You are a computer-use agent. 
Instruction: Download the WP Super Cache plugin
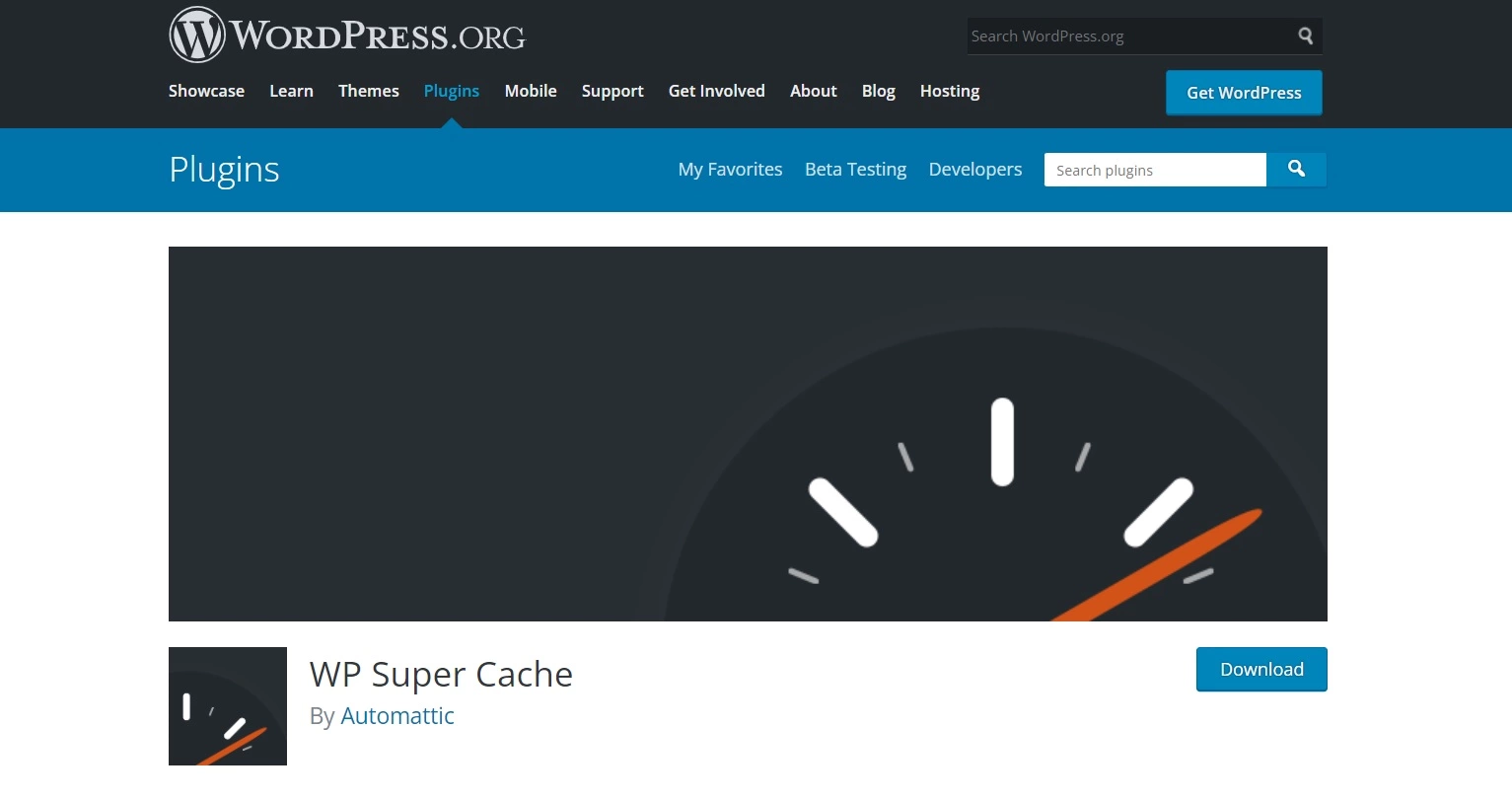tap(1260, 669)
